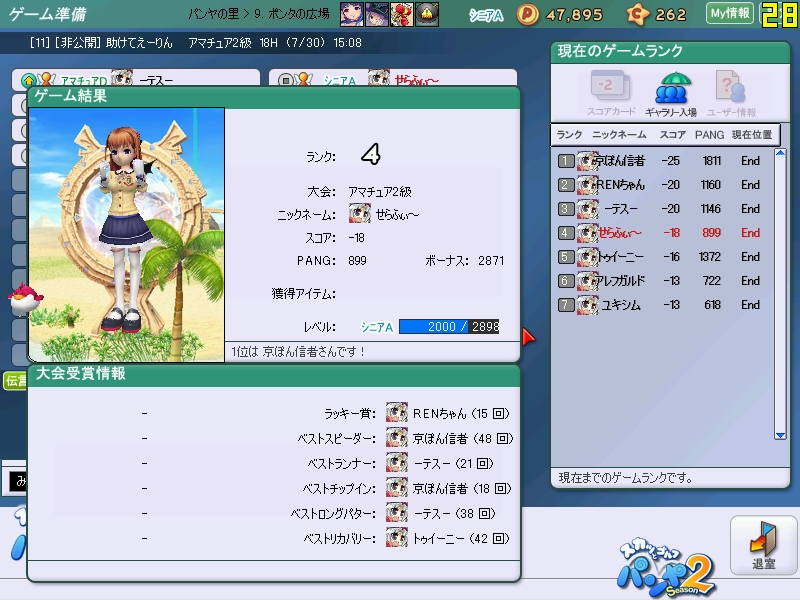Click the bonus value 2871
This screenshot has width=800, height=600.
click(491, 261)
